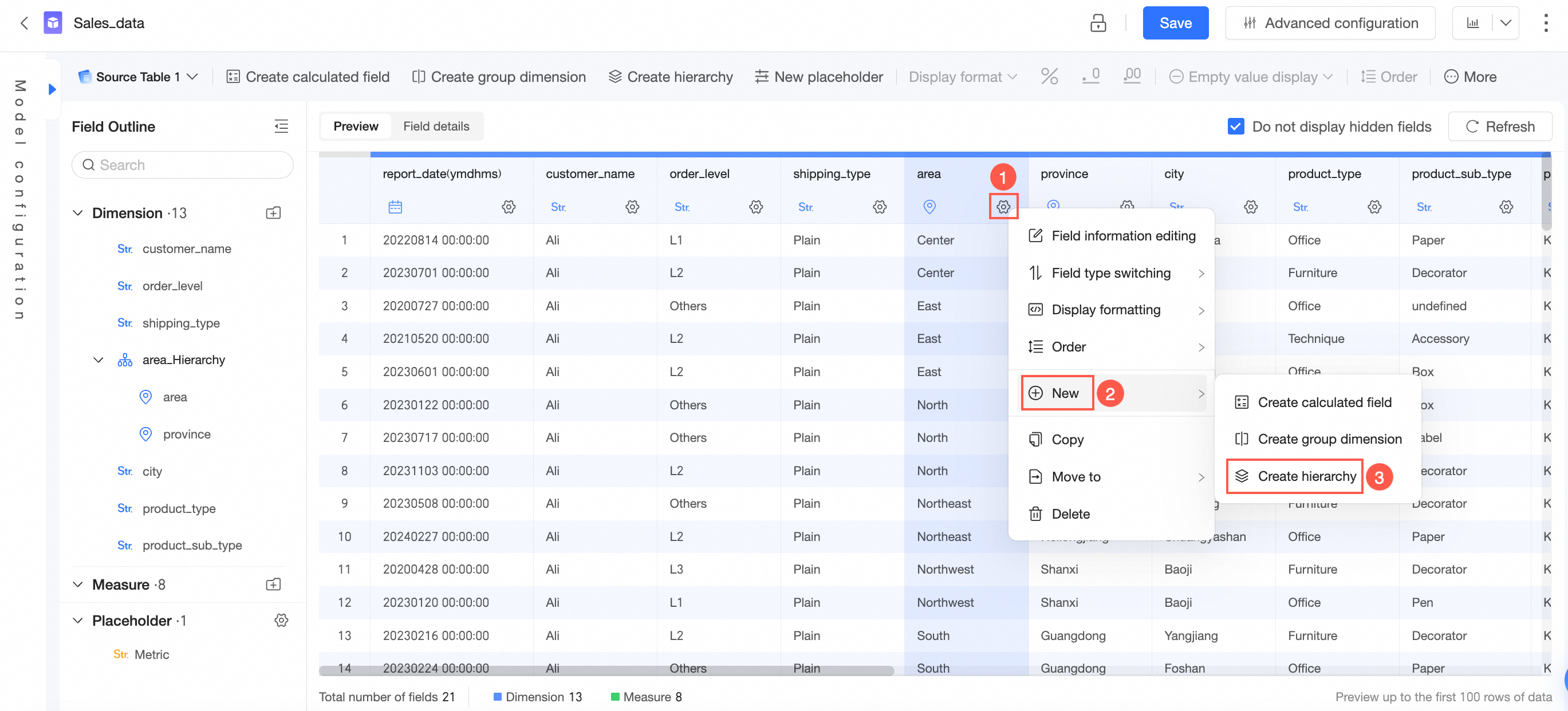Click New placeholder in toolbar

(x=818, y=77)
